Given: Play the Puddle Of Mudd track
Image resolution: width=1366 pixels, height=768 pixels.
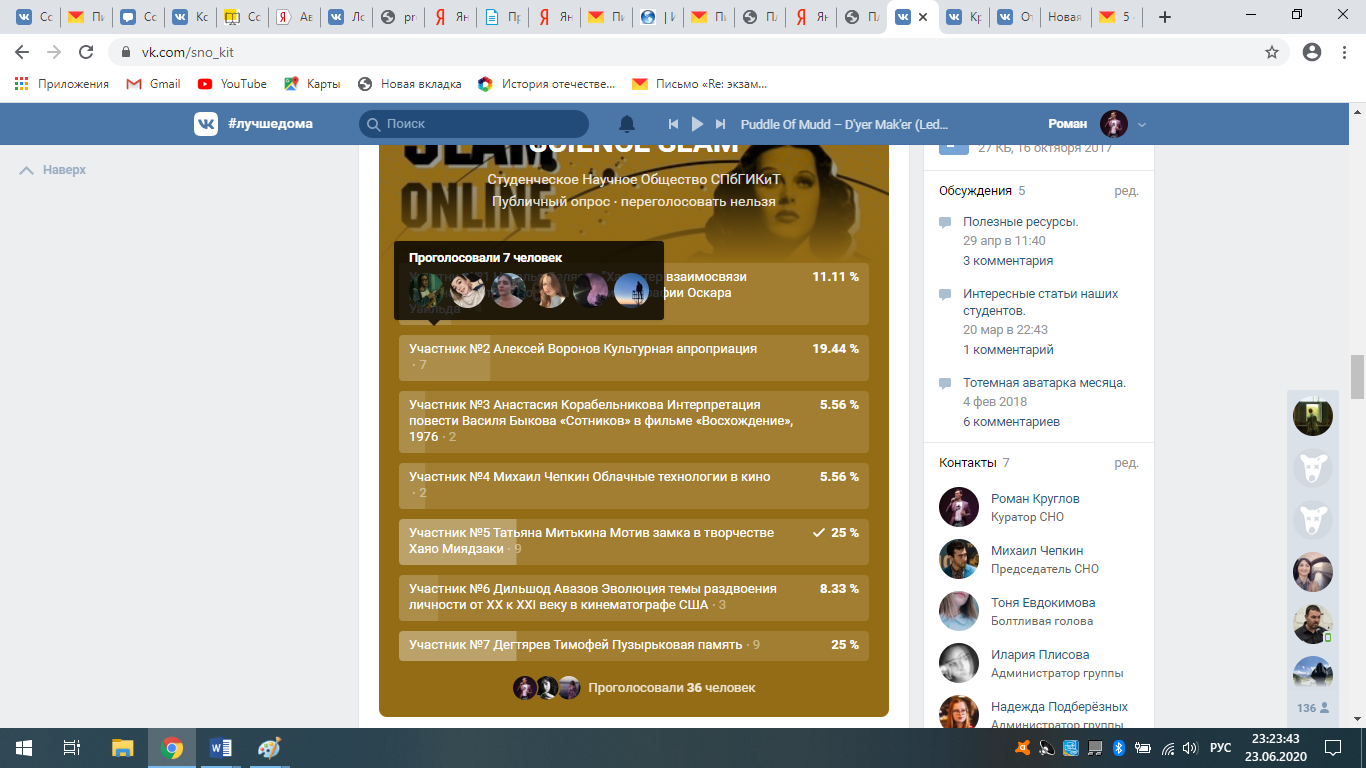Looking at the screenshot, I should 698,124.
